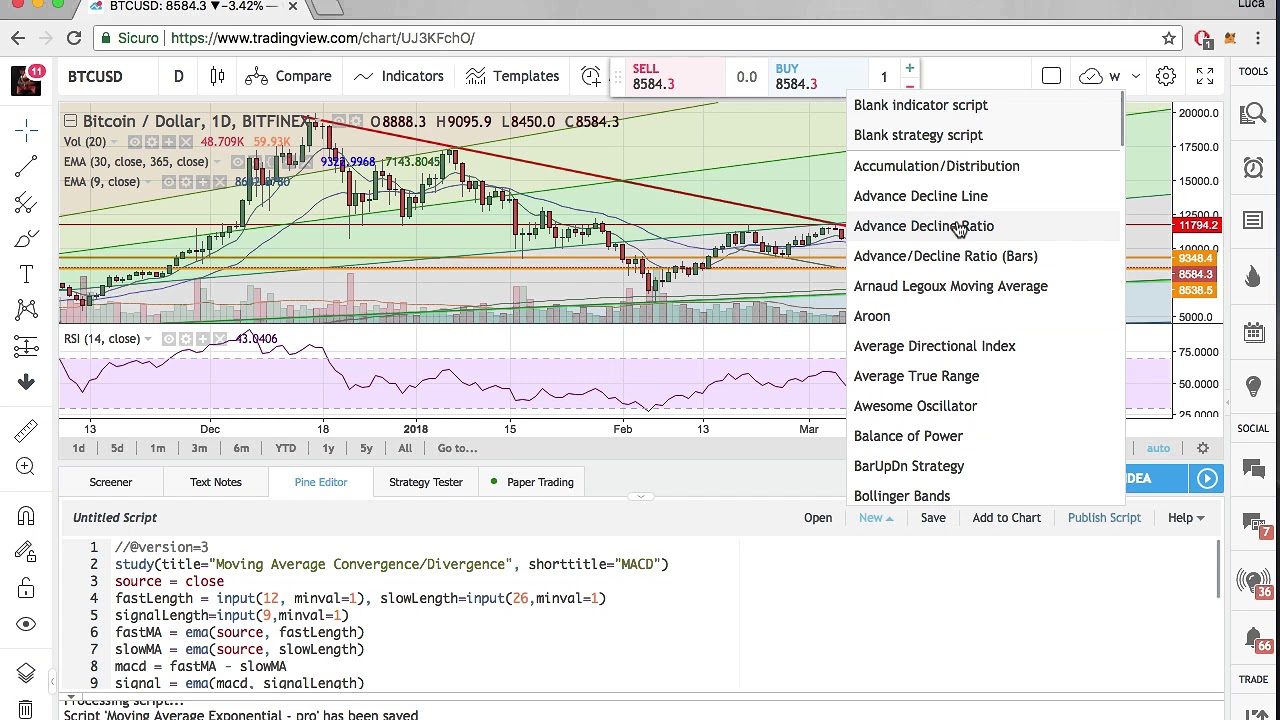Screen dimensions: 1280x720
Task: Open the economic calendar icon
Action: click(1253, 331)
